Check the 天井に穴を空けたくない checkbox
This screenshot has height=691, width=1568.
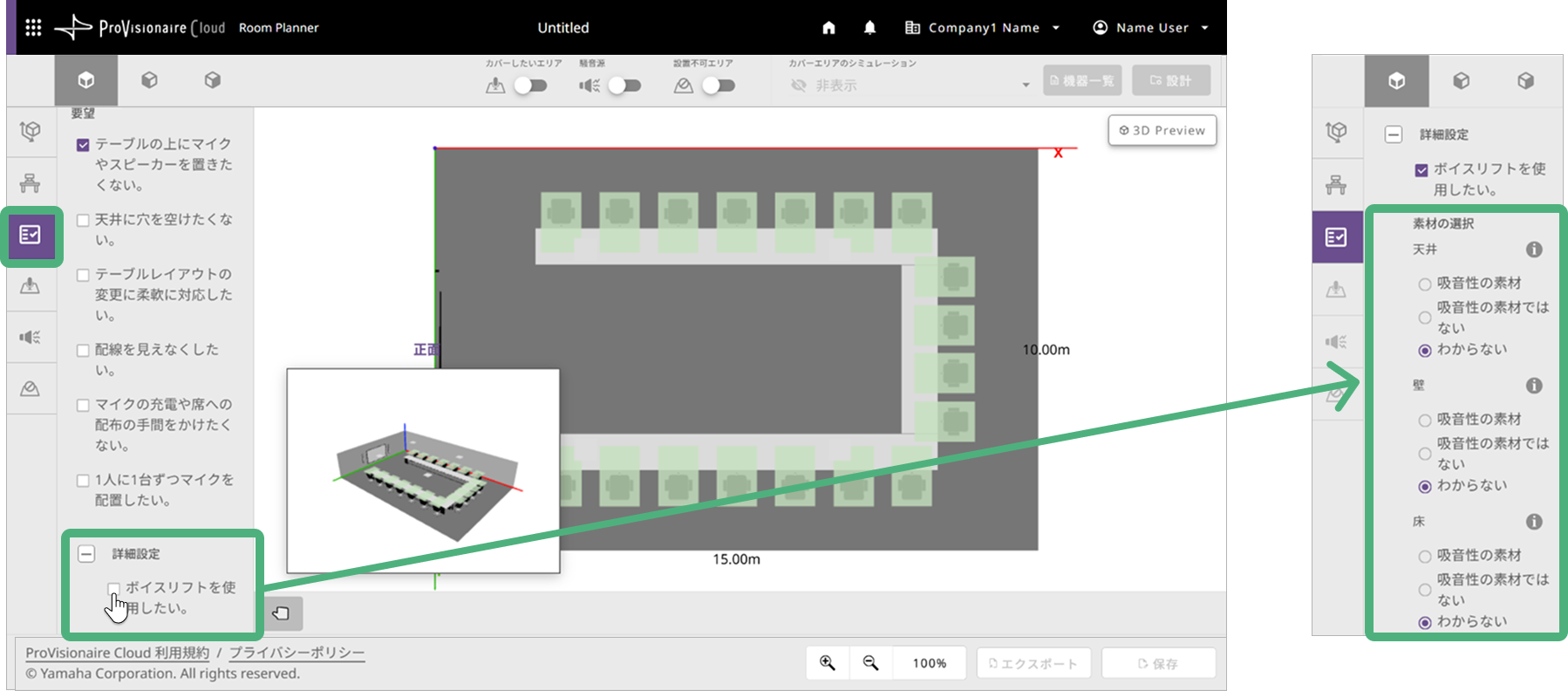(83, 221)
